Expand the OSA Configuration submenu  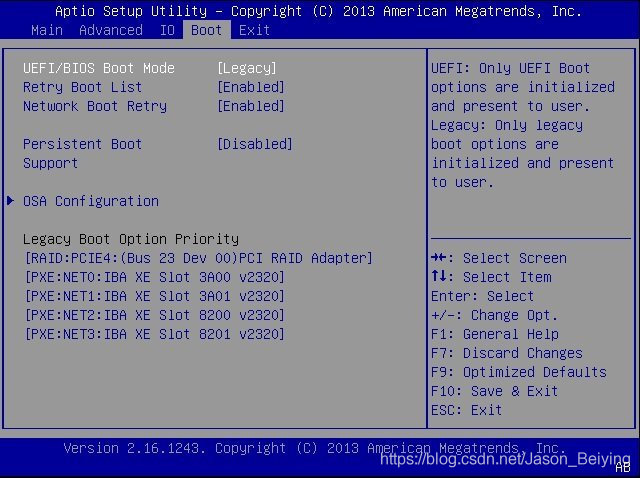91,201
